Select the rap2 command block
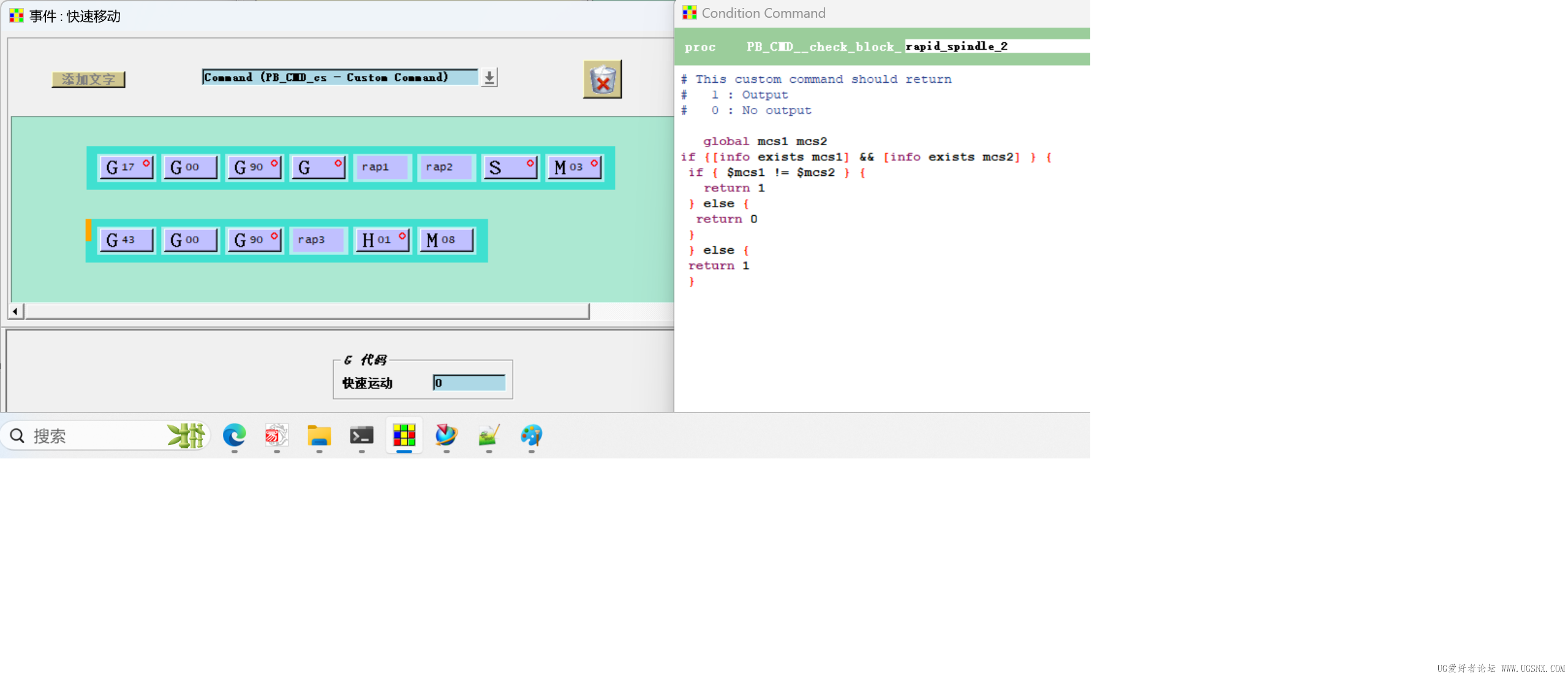This screenshot has height=676, width=1568. pos(445,167)
